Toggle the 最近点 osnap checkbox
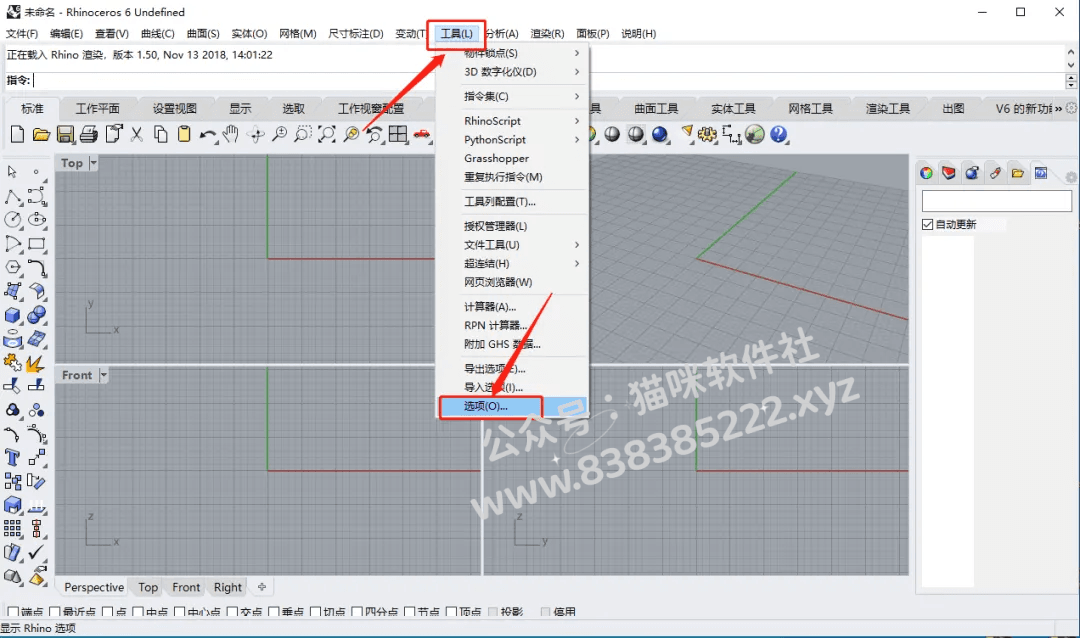The height and width of the screenshot is (638, 1080). (x=55, y=612)
